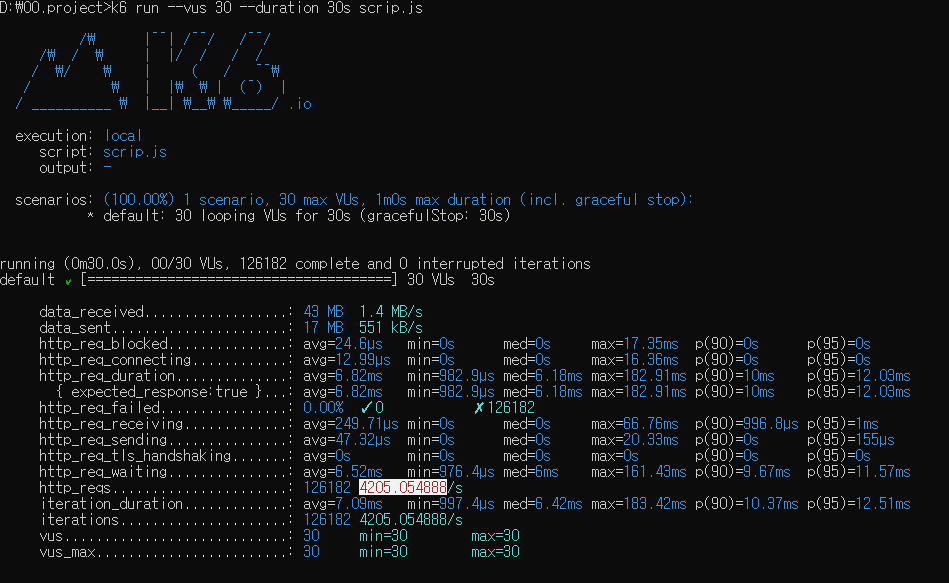
Task: Click the cross mark with 126182 count
Action: [504, 408]
